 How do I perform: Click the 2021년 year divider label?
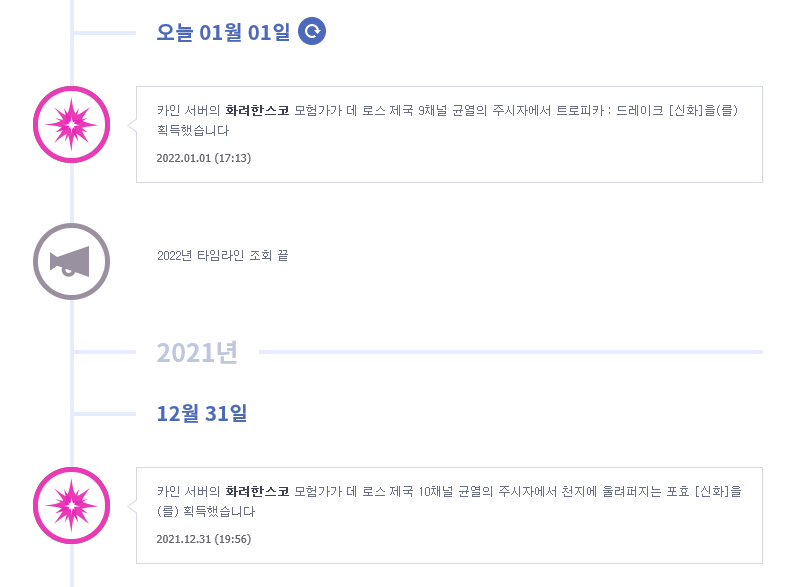pyautogui.click(x=197, y=352)
